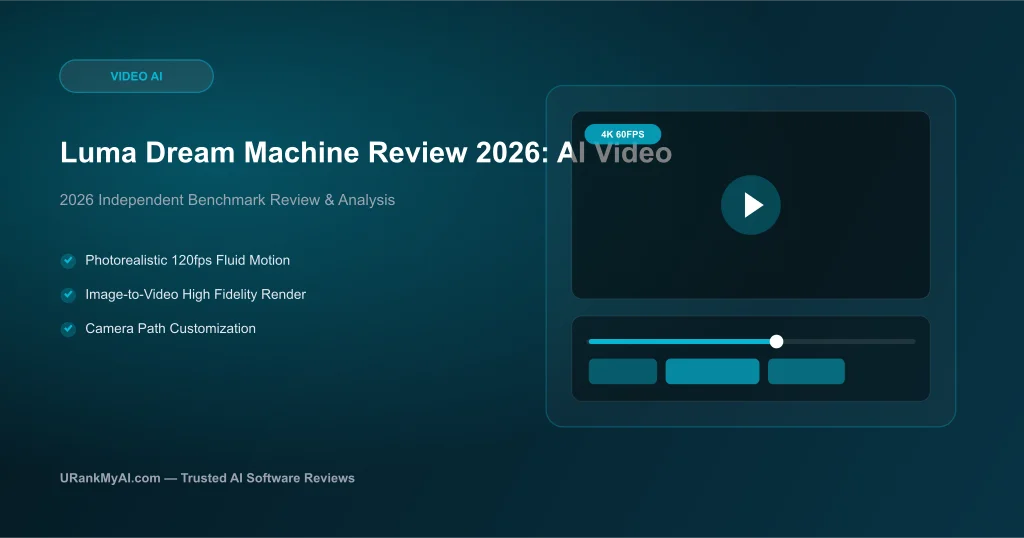Click checkmark beside Image-to-Video High Fidelity Render

coord(68,295)
